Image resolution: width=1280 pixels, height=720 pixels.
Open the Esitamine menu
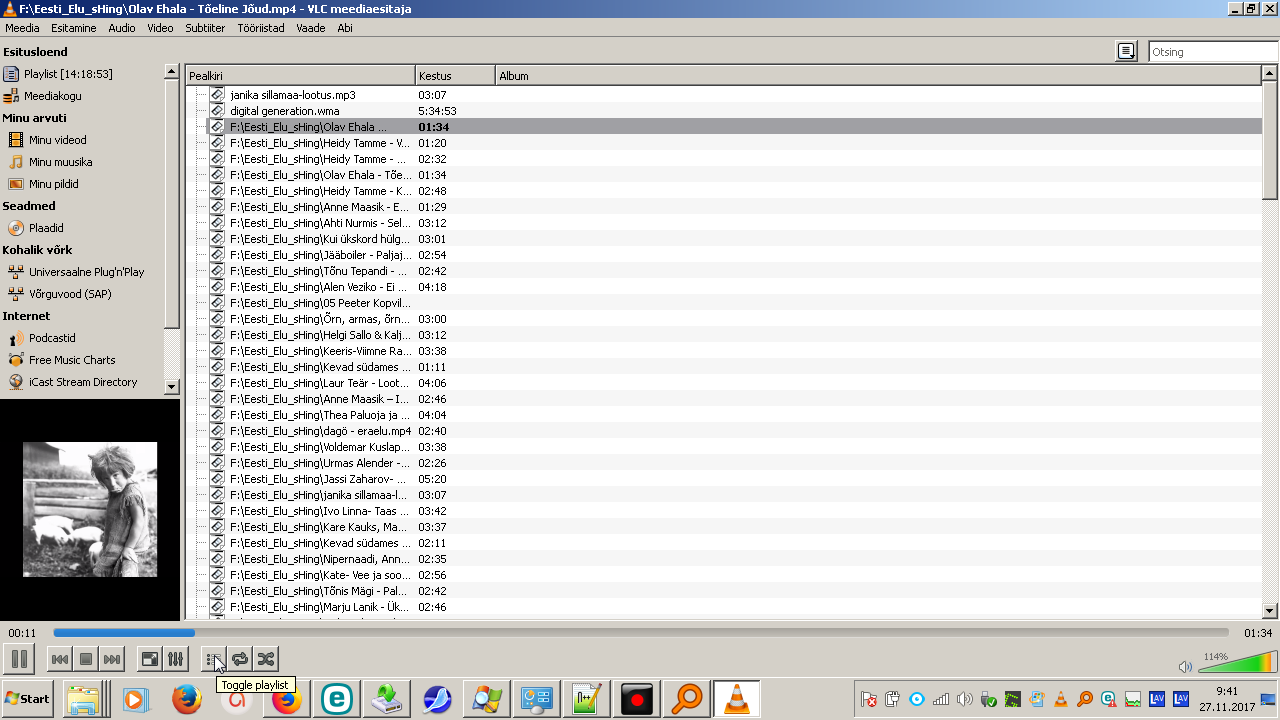(74, 28)
